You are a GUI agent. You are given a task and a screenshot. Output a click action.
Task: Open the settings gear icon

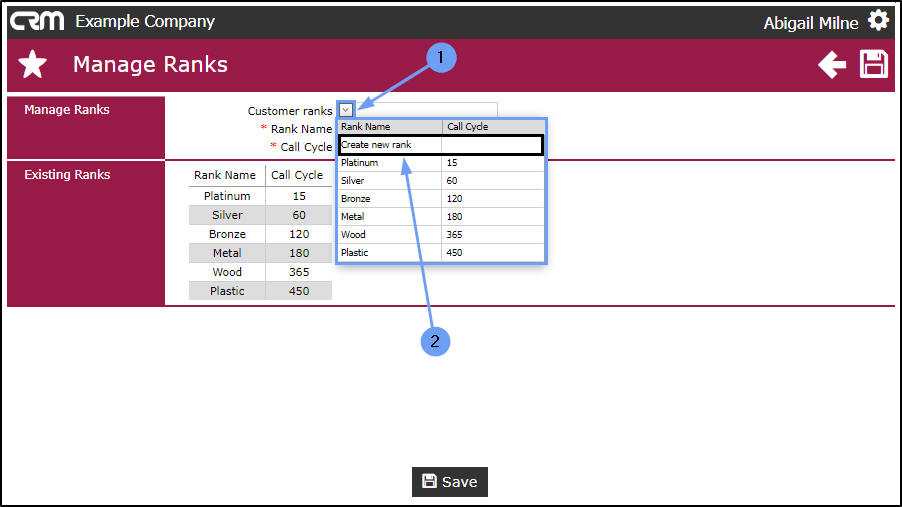pyautogui.click(x=878, y=21)
